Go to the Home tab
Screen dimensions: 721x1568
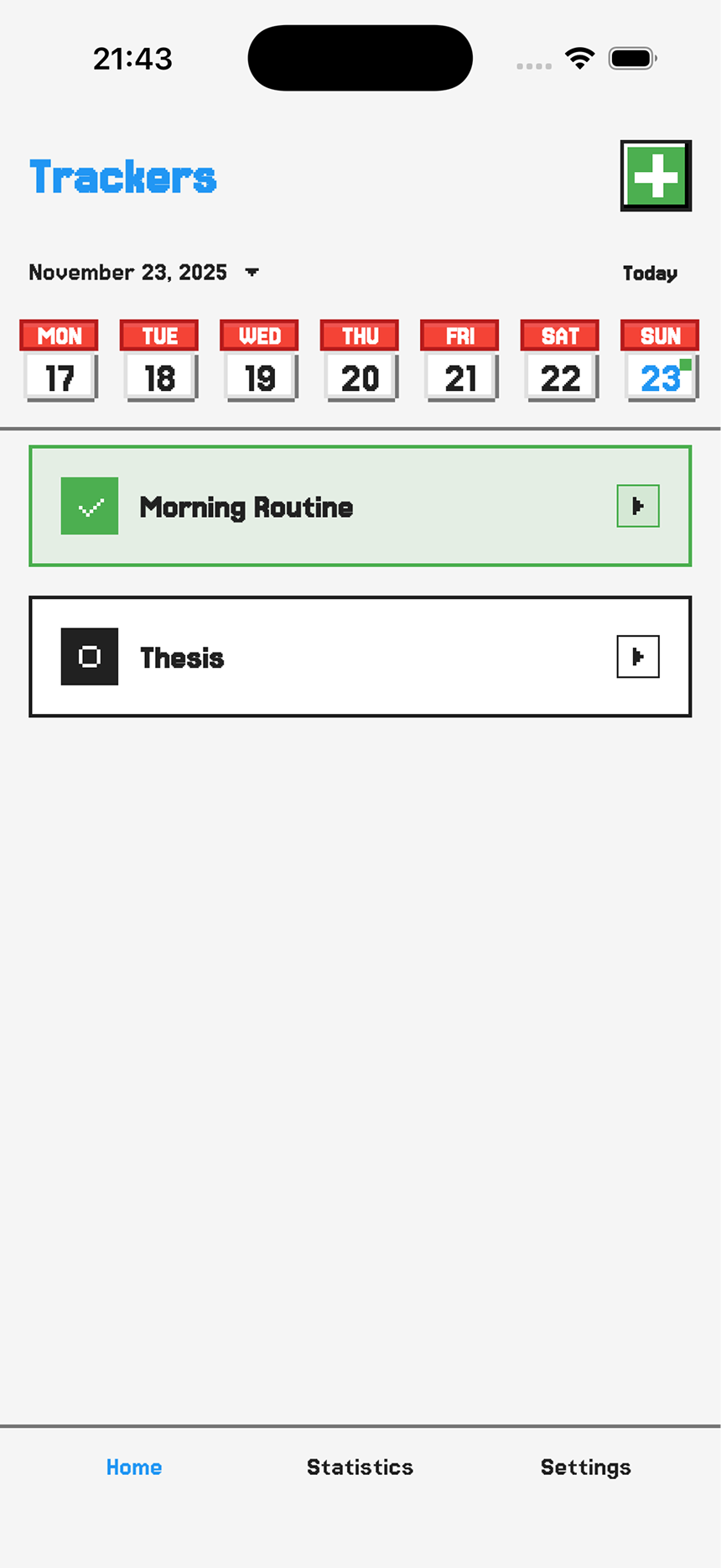[134, 1467]
